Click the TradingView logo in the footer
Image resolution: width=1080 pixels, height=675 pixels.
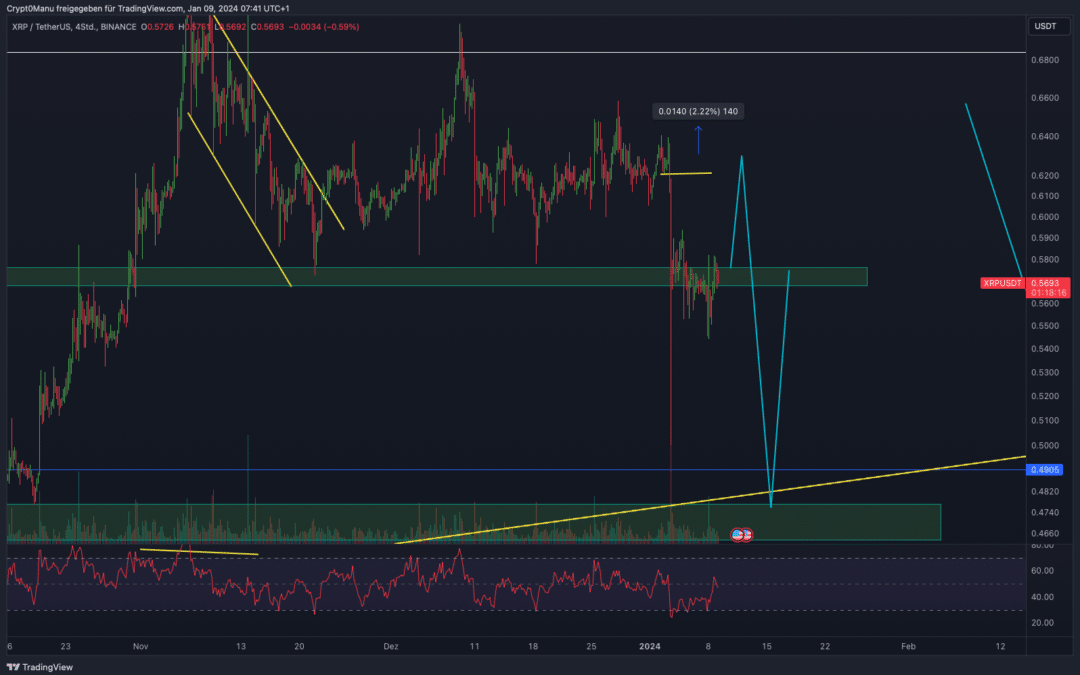pos(40,667)
